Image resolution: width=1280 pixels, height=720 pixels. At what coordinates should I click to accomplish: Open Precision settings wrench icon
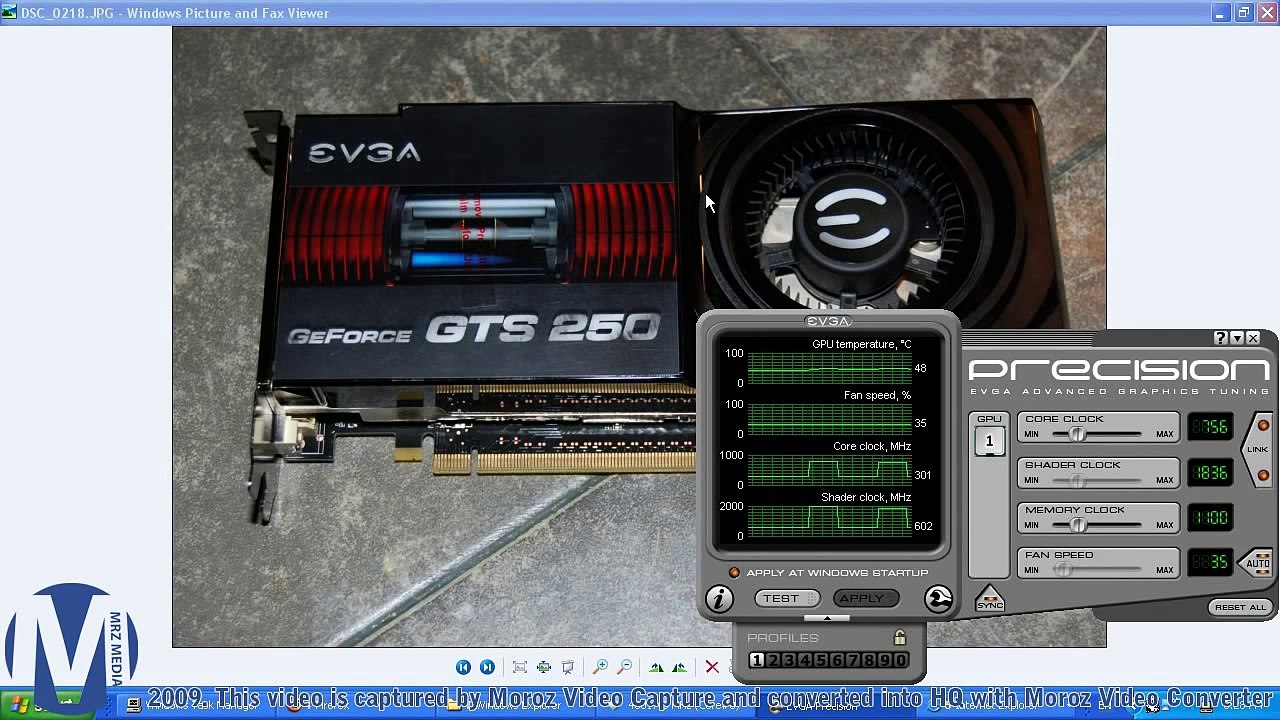938,599
